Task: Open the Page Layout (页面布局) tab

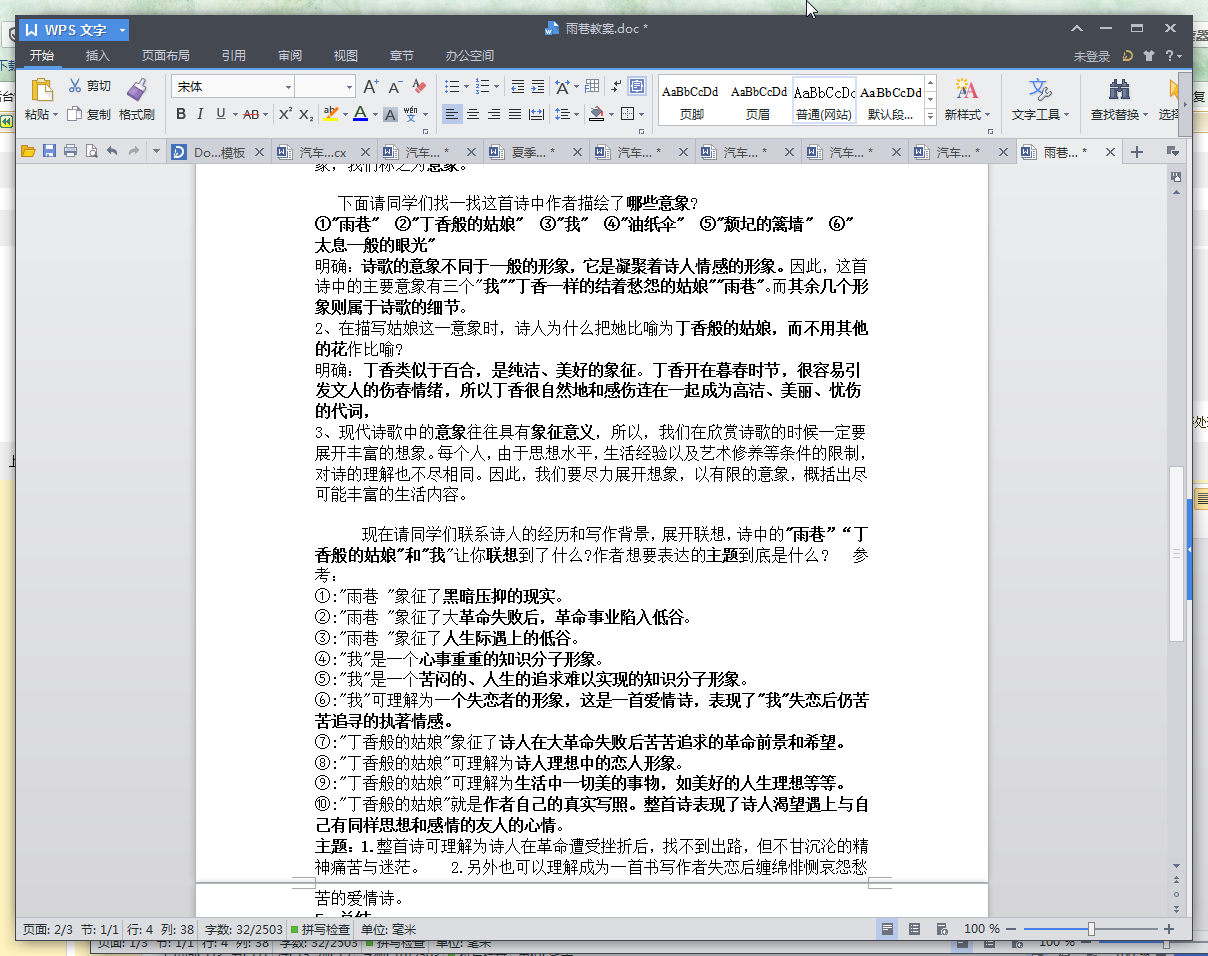Action: (x=165, y=56)
